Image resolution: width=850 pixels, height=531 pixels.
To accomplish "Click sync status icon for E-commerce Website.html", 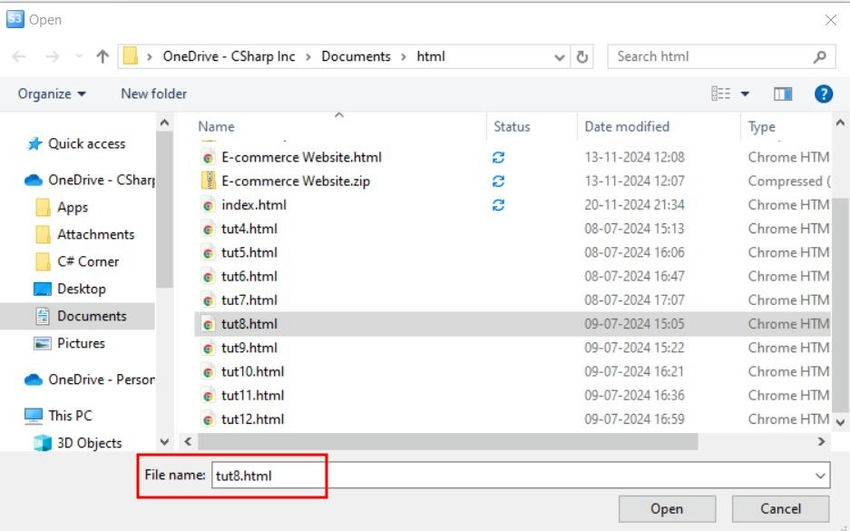I will pyautogui.click(x=498, y=157).
